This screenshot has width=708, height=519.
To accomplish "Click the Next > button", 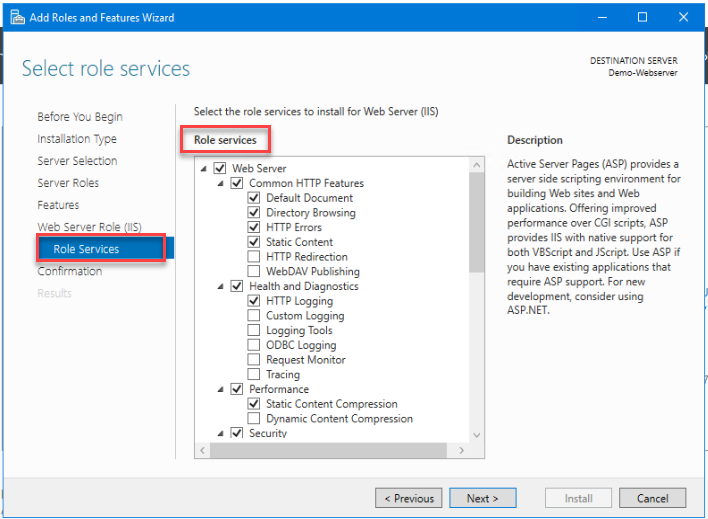I will (x=482, y=498).
